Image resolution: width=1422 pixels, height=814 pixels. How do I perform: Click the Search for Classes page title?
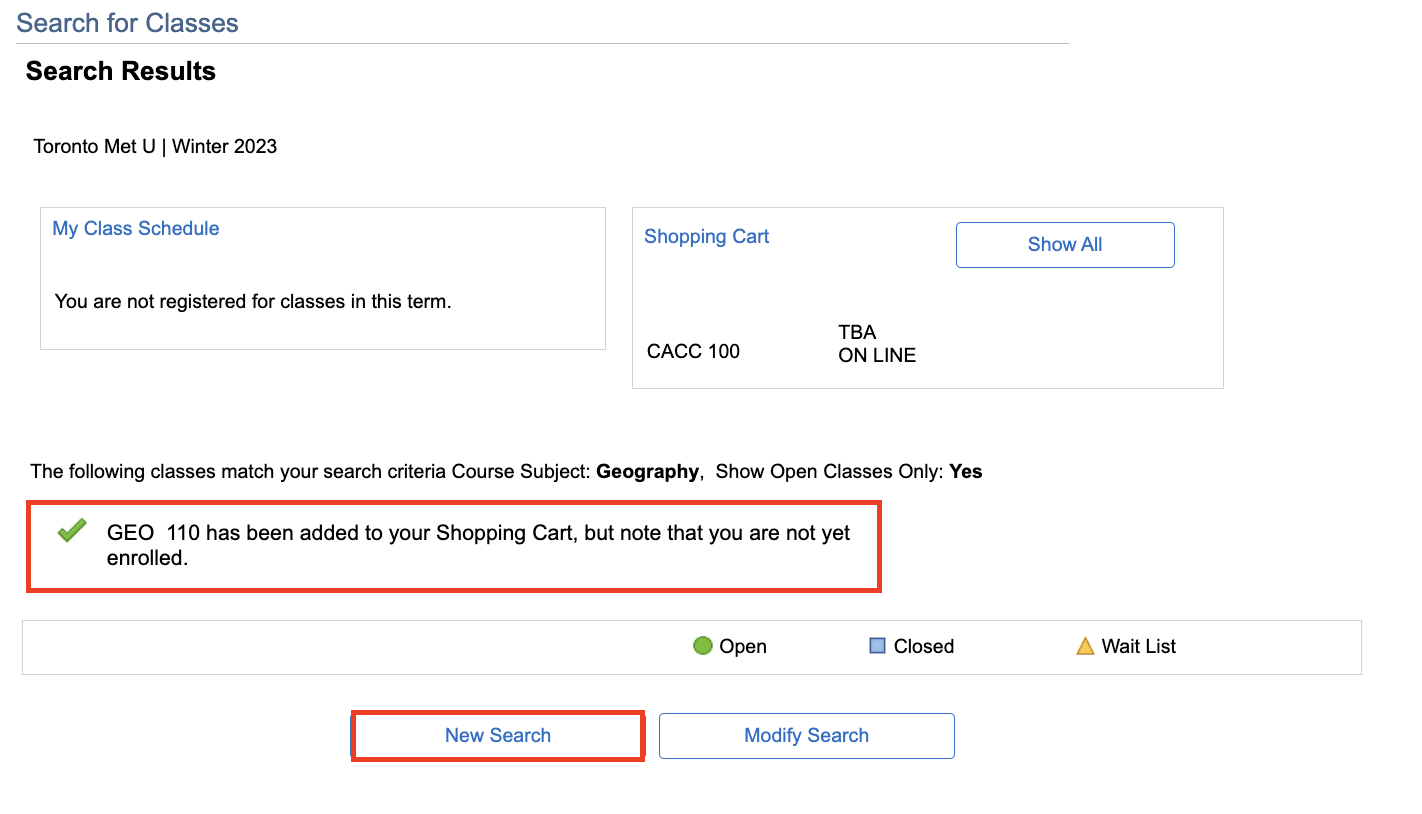click(127, 23)
